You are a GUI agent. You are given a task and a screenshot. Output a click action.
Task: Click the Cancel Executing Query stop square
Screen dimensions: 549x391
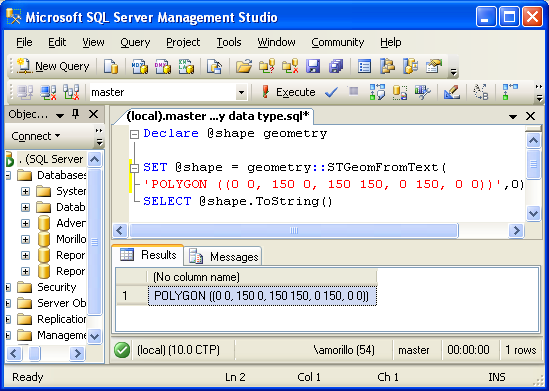pyautogui.click(x=354, y=92)
